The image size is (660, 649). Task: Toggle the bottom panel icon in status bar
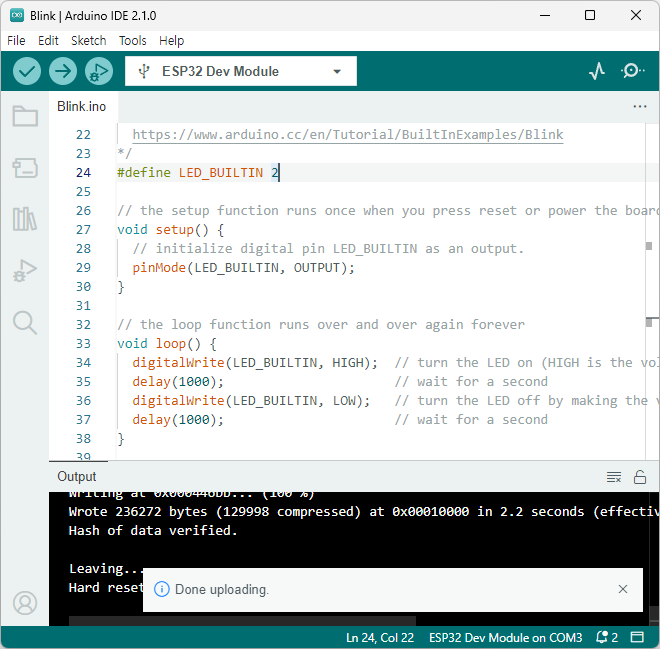pyautogui.click(x=637, y=637)
